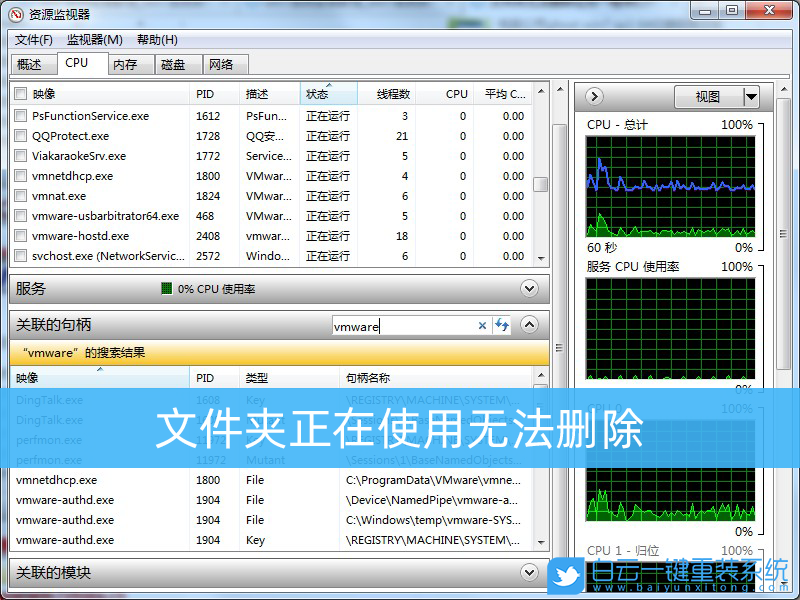Maximize the Resource Monitor window
The height and width of the screenshot is (600, 800).
click(731, 11)
